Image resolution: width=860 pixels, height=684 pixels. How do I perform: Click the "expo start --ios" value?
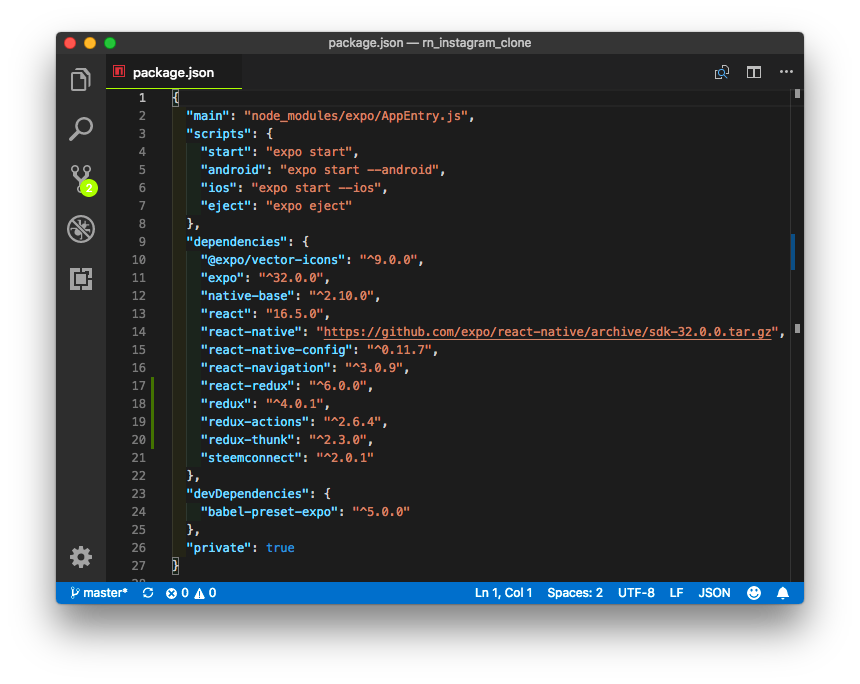(x=316, y=188)
